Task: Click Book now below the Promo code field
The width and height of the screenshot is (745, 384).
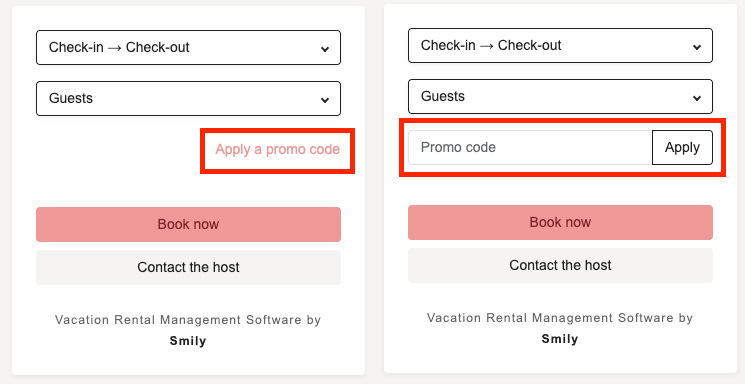Action: 560,222
